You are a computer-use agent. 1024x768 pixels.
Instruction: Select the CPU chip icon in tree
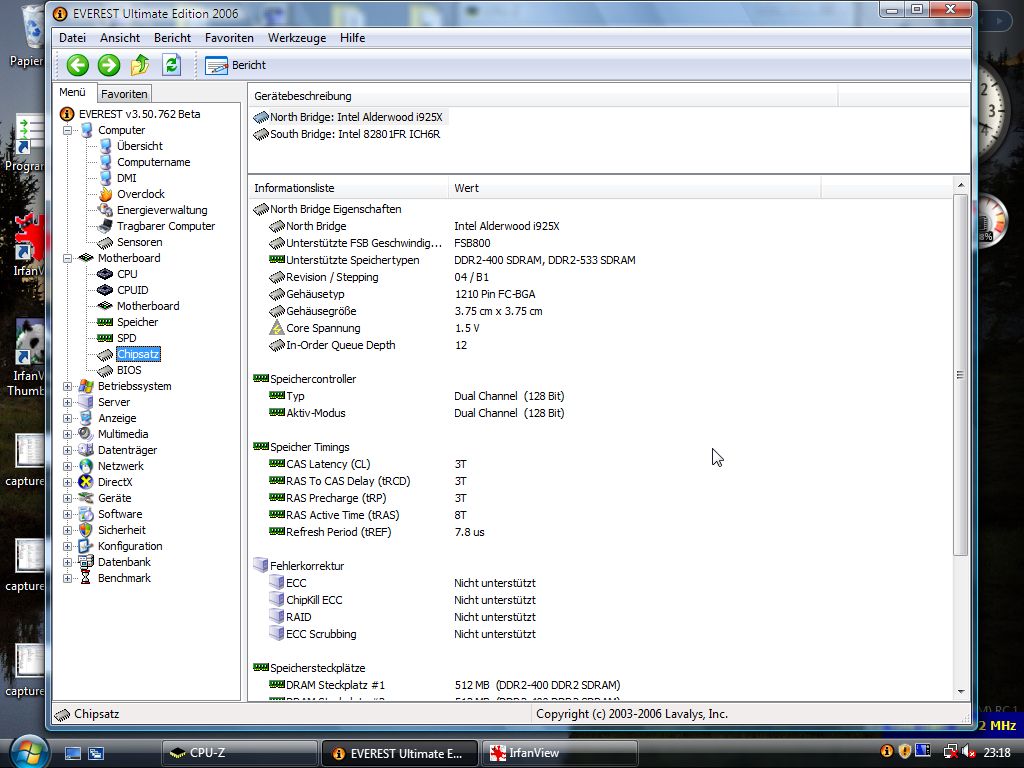[x=105, y=274]
